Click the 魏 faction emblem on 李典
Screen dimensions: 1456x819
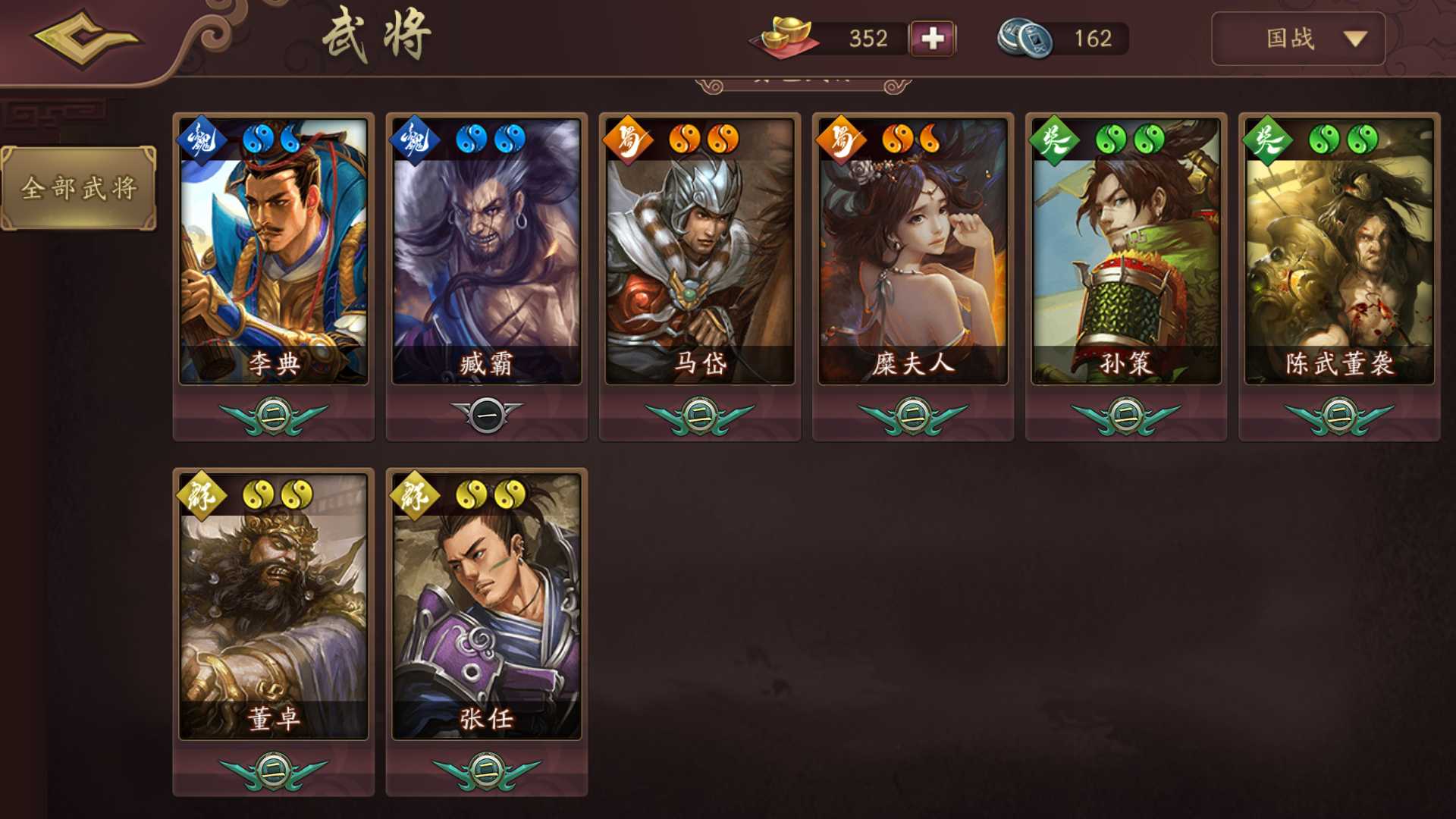(x=202, y=140)
